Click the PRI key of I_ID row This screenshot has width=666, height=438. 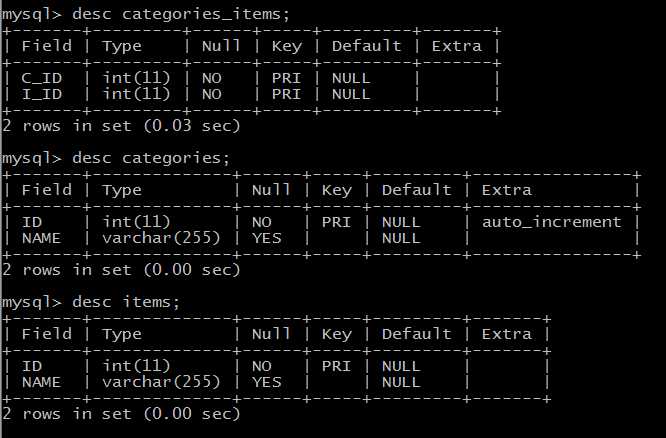(286, 94)
